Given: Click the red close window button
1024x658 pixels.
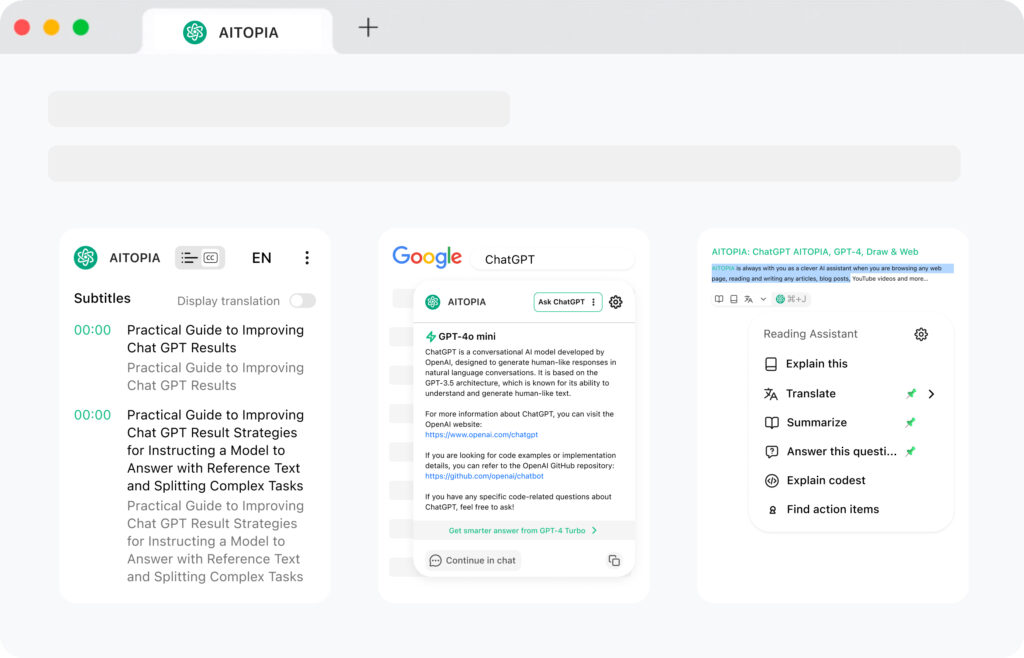Looking at the screenshot, I should tap(22, 27).
